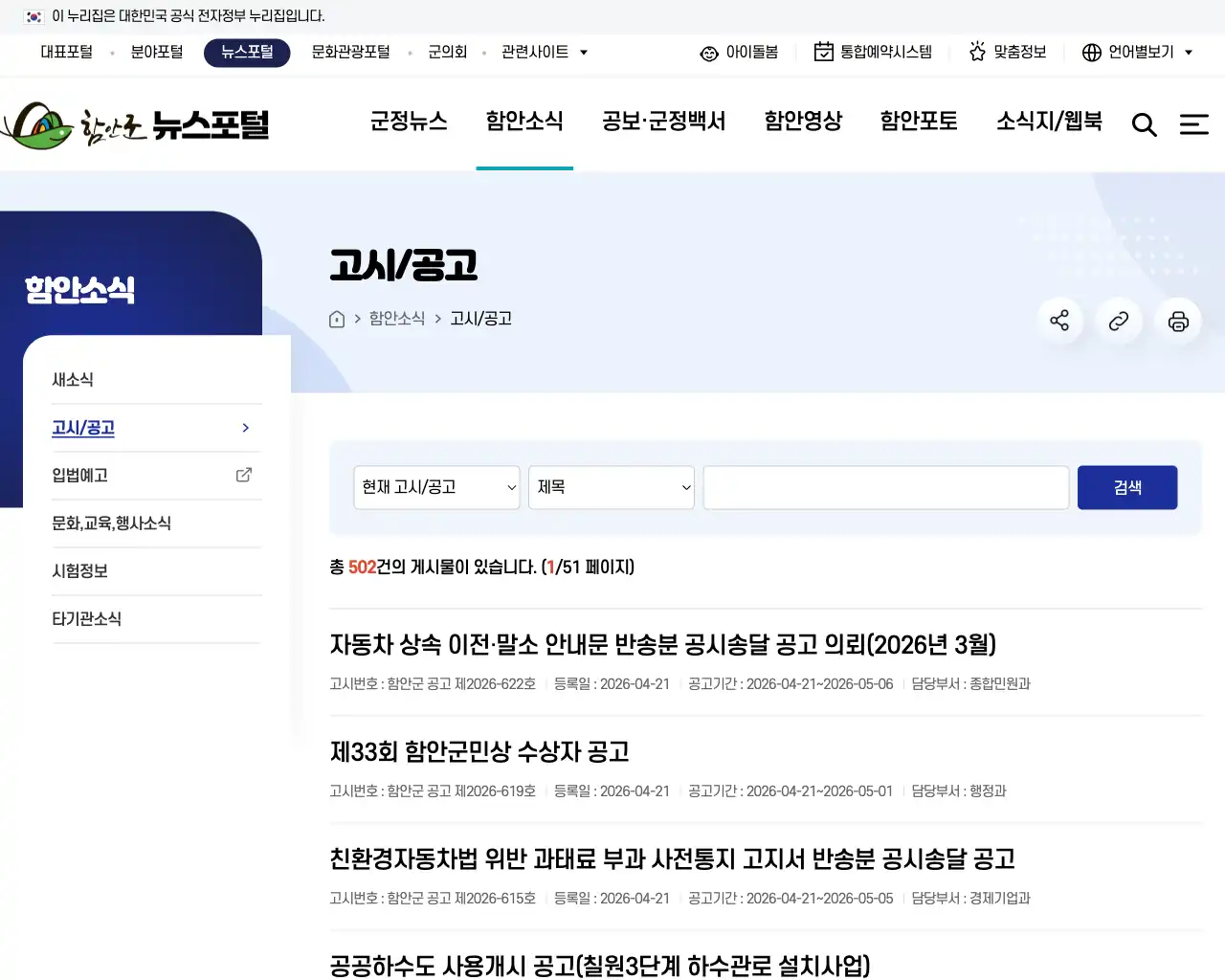Click the chevron next to 고시/공고 sidebar item
This screenshot has width=1225, height=980.
click(x=246, y=428)
